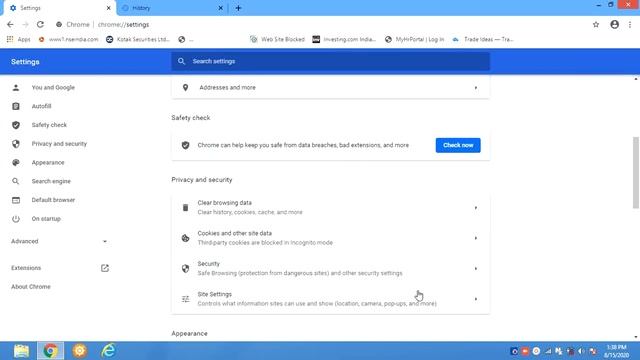Click the On startup power icon
This screenshot has width=640, height=360.
point(16,219)
